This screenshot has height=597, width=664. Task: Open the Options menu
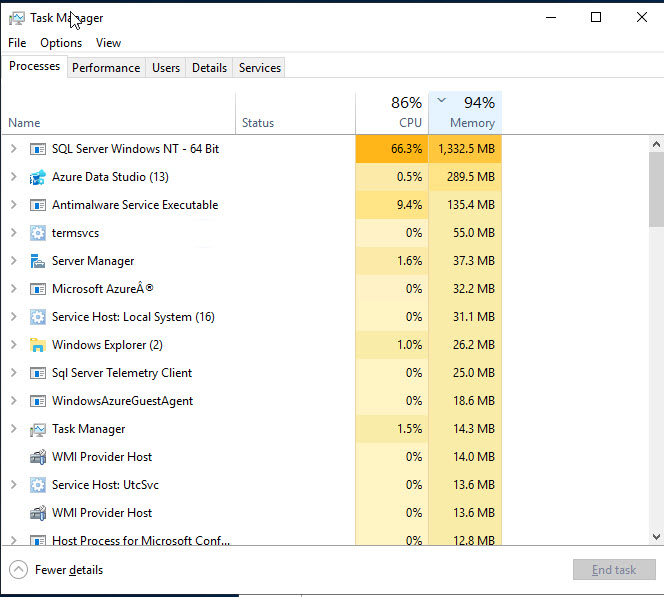(x=61, y=43)
